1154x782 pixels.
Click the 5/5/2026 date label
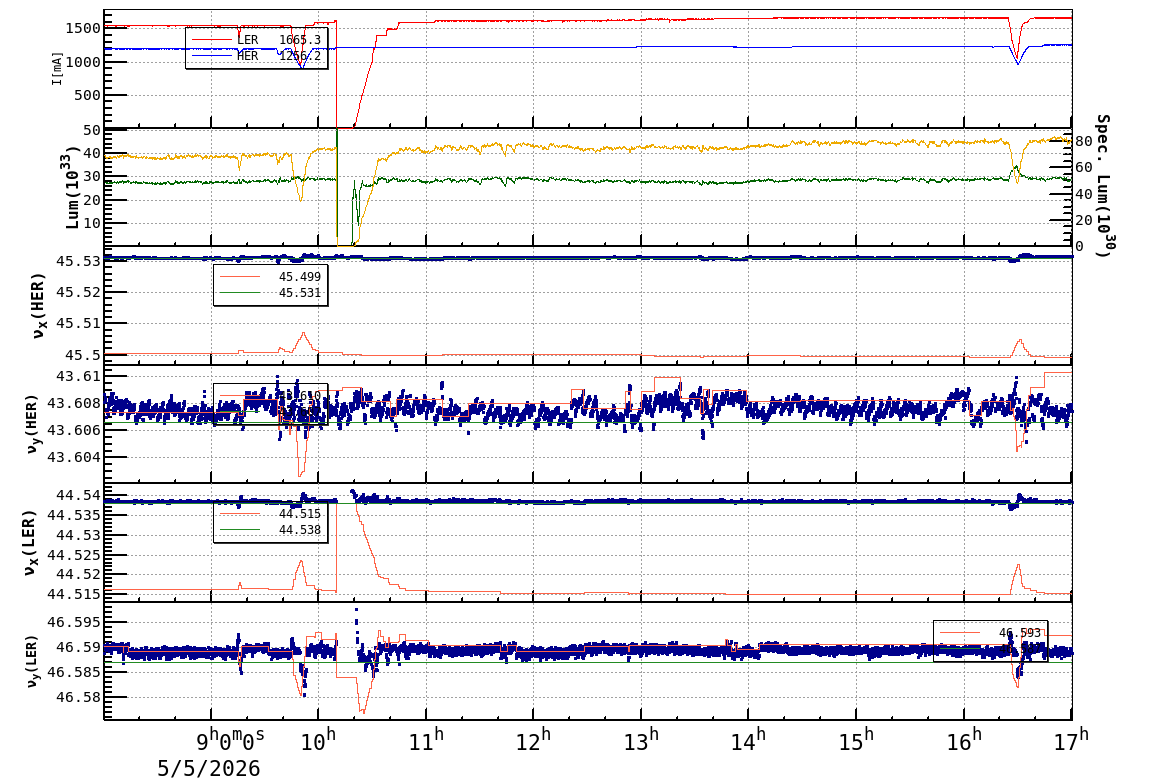209,769
